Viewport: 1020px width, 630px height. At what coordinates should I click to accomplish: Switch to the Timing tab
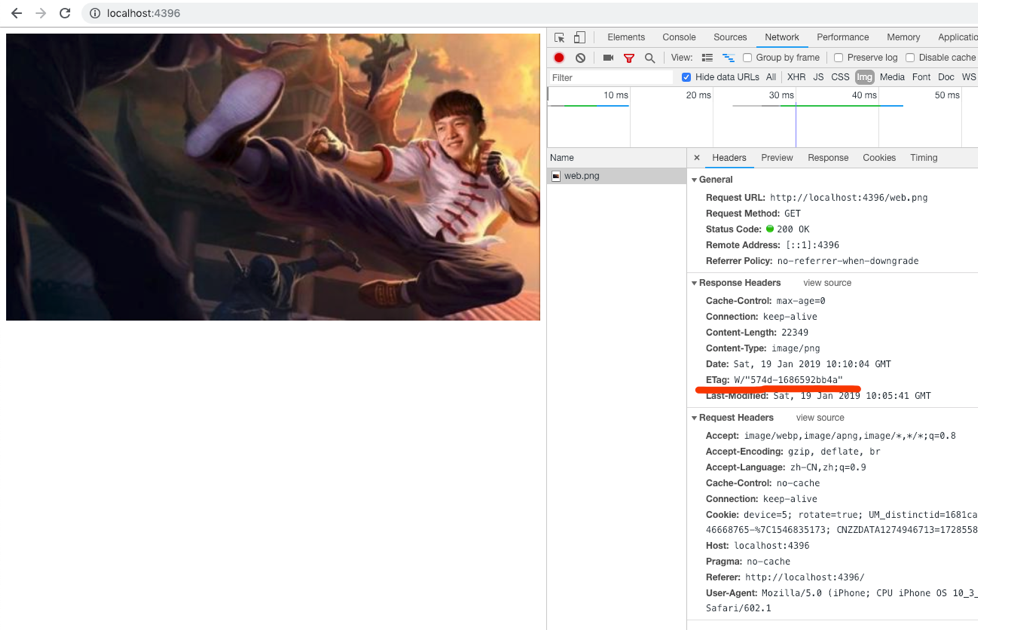click(x=924, y=158)
